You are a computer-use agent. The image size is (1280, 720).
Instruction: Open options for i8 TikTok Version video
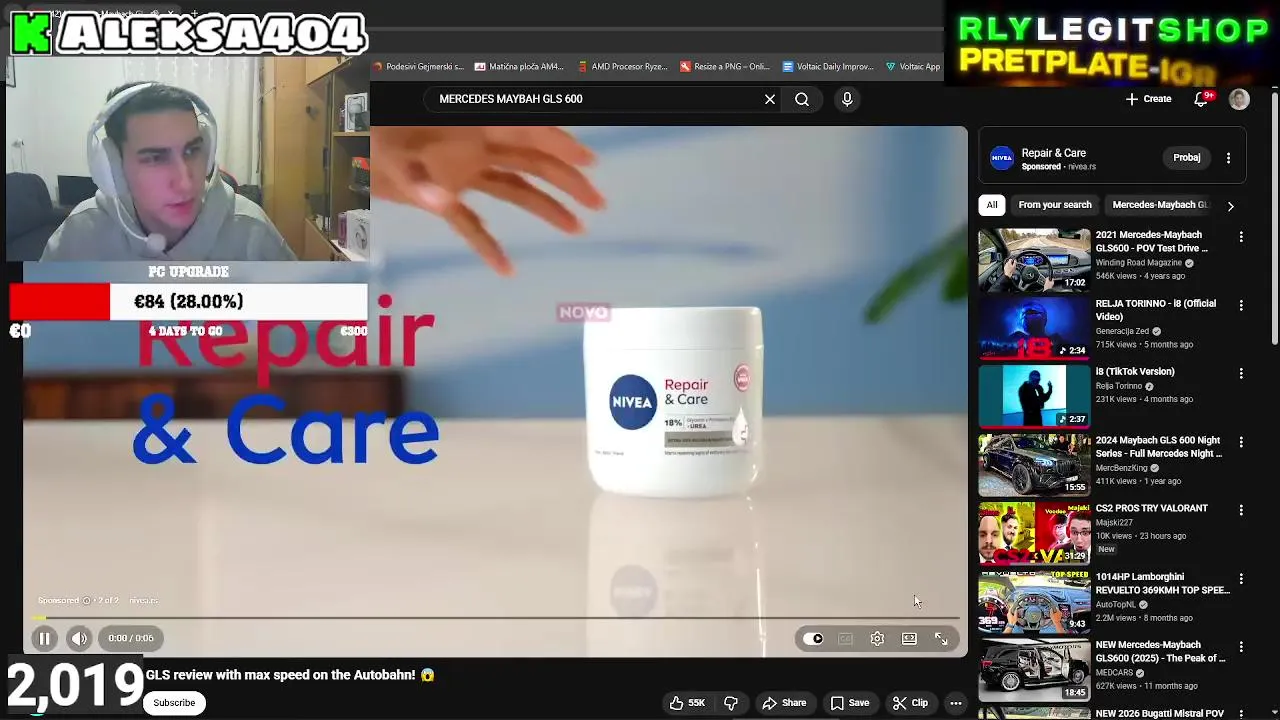(x=1241, y=373)
